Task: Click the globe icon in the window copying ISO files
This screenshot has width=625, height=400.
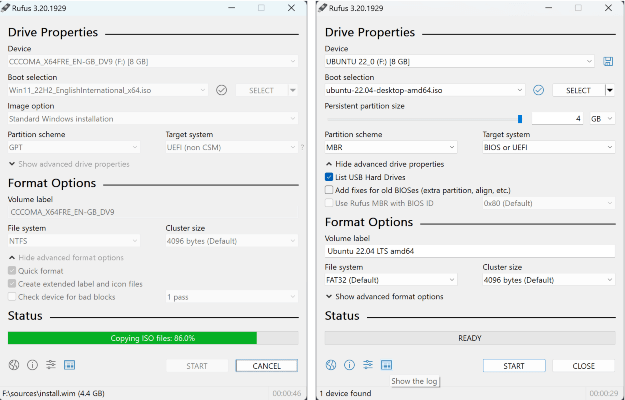Action: [x=14, y=365]
